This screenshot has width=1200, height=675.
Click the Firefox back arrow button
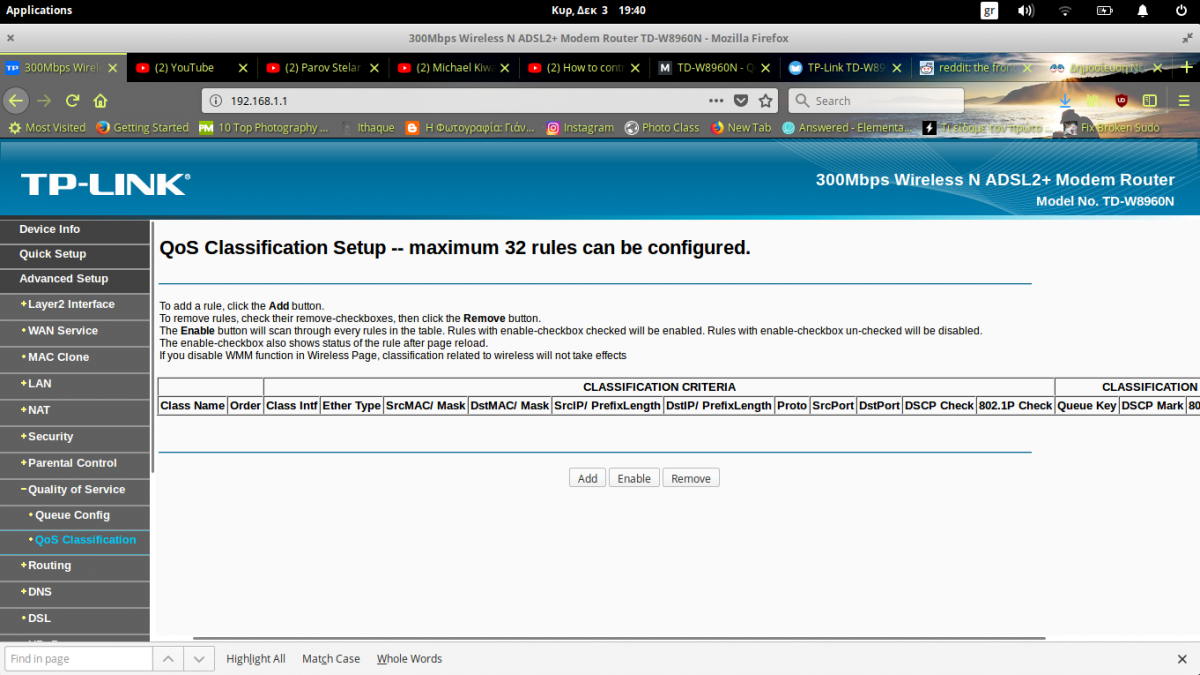pos(15,101)
